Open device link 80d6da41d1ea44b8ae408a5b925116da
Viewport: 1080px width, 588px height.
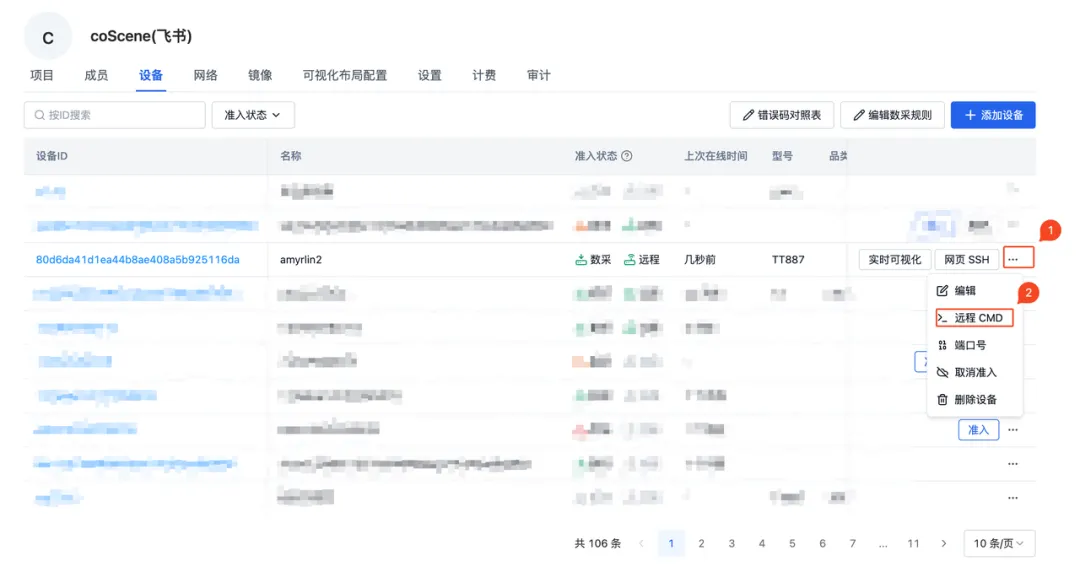(145, 258)
